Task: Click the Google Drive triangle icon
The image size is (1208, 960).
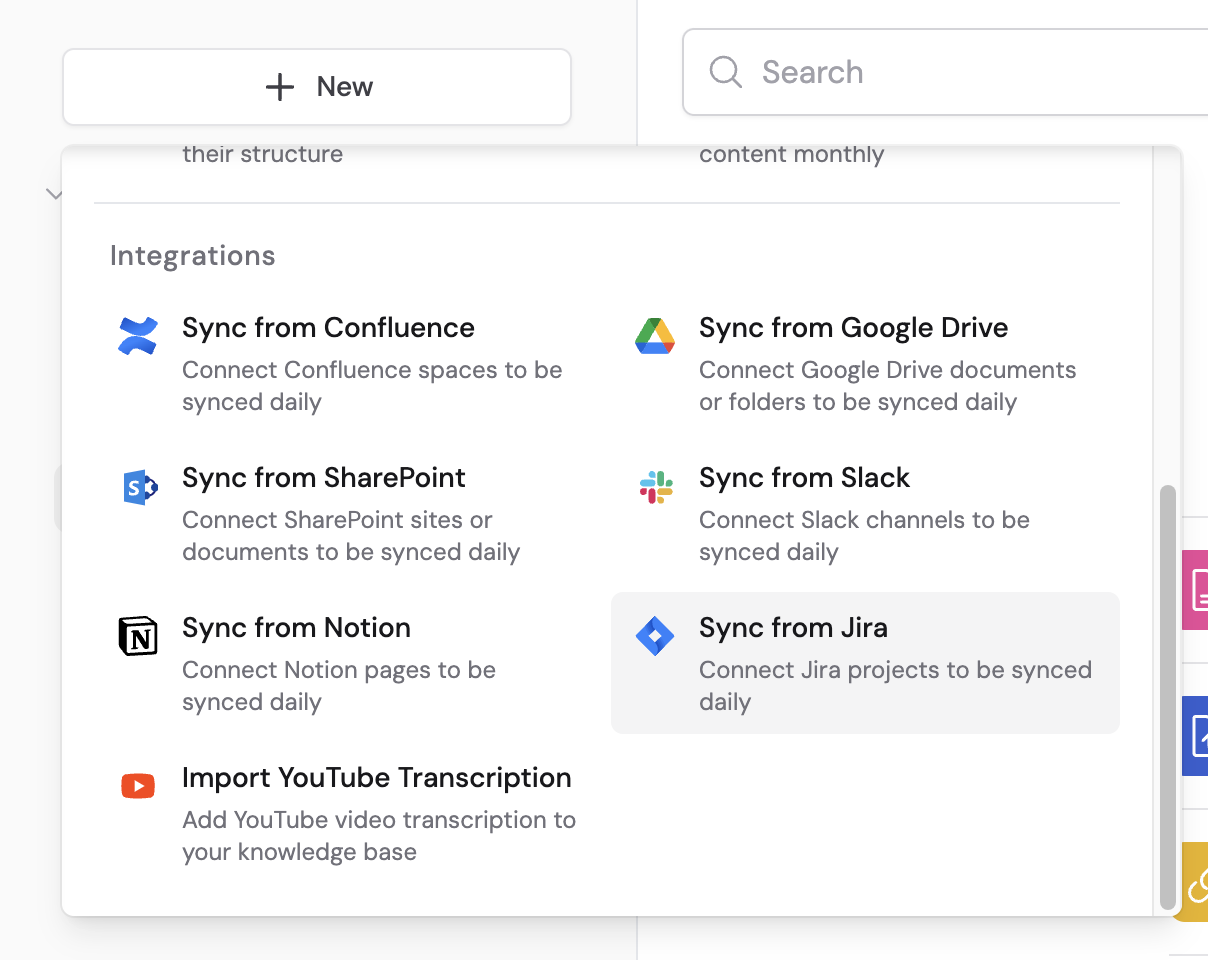Action: click(x=655, y=336)
